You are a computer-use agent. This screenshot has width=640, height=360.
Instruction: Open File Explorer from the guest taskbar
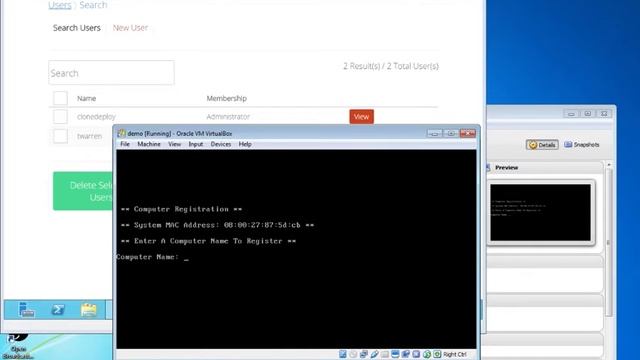pyautogui.click(x=89, y=310)
